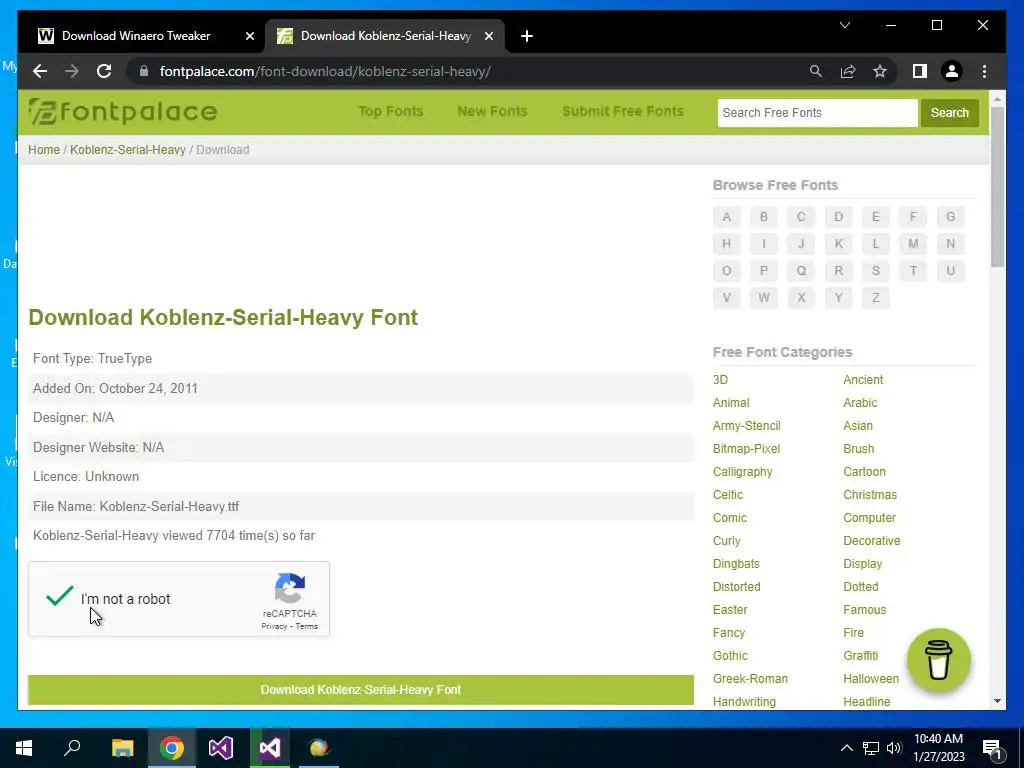Open the notification center icon
Image resolution: width=1024 pixels, height=768 pixels.
(x=992, y=748)
